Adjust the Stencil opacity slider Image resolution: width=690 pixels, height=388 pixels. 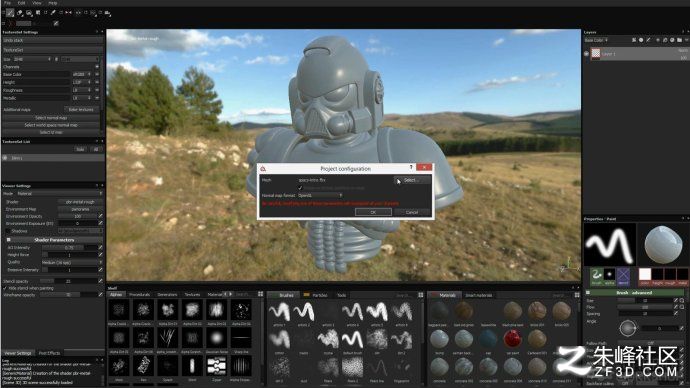[x=68, y=281]
